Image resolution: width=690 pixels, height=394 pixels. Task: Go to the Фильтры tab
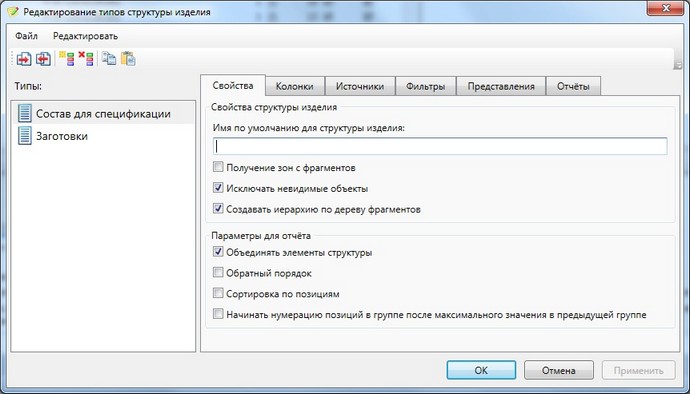pos(426,86)
